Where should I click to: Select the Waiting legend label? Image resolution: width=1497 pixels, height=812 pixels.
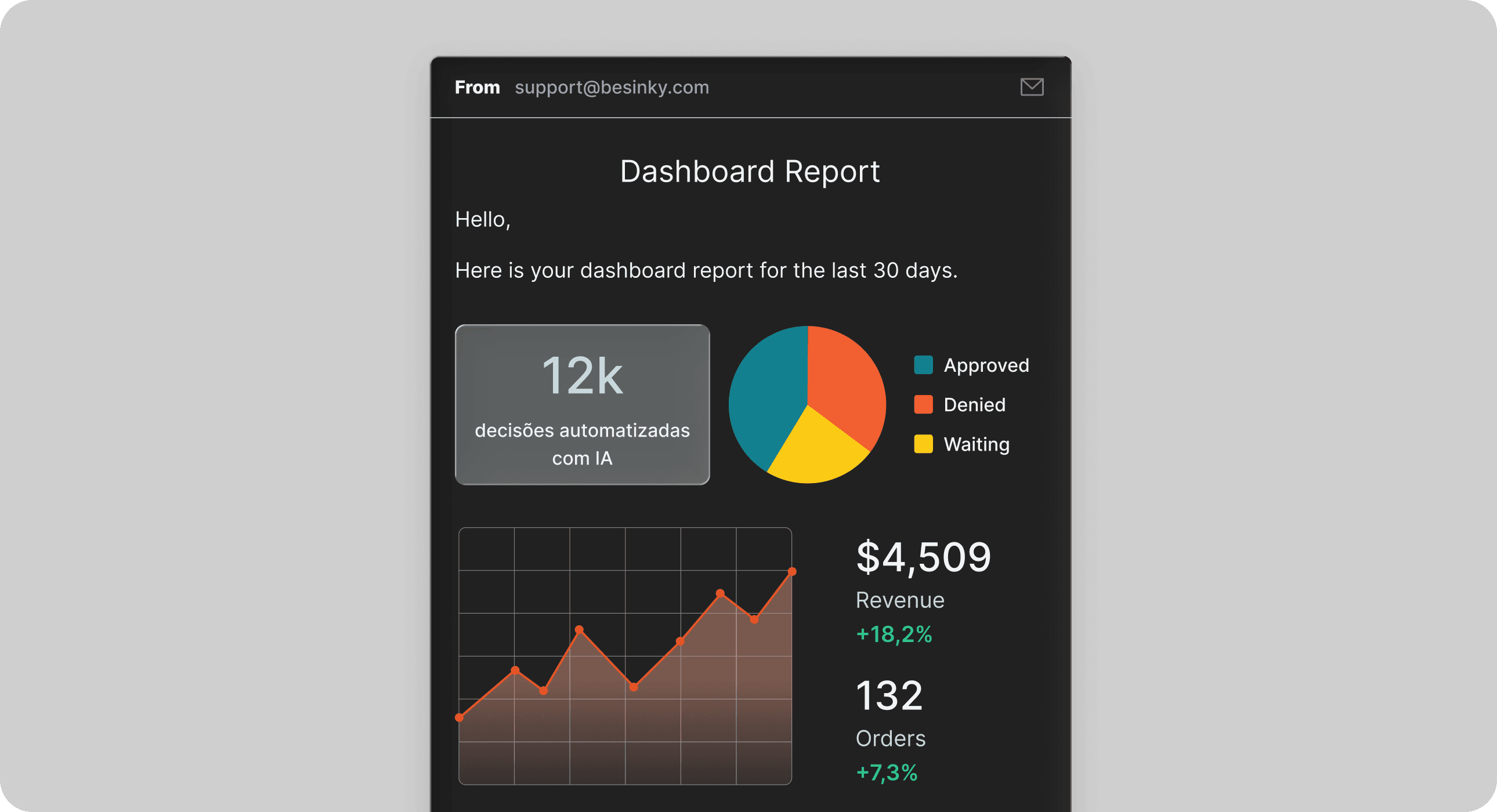click(977, 444)
